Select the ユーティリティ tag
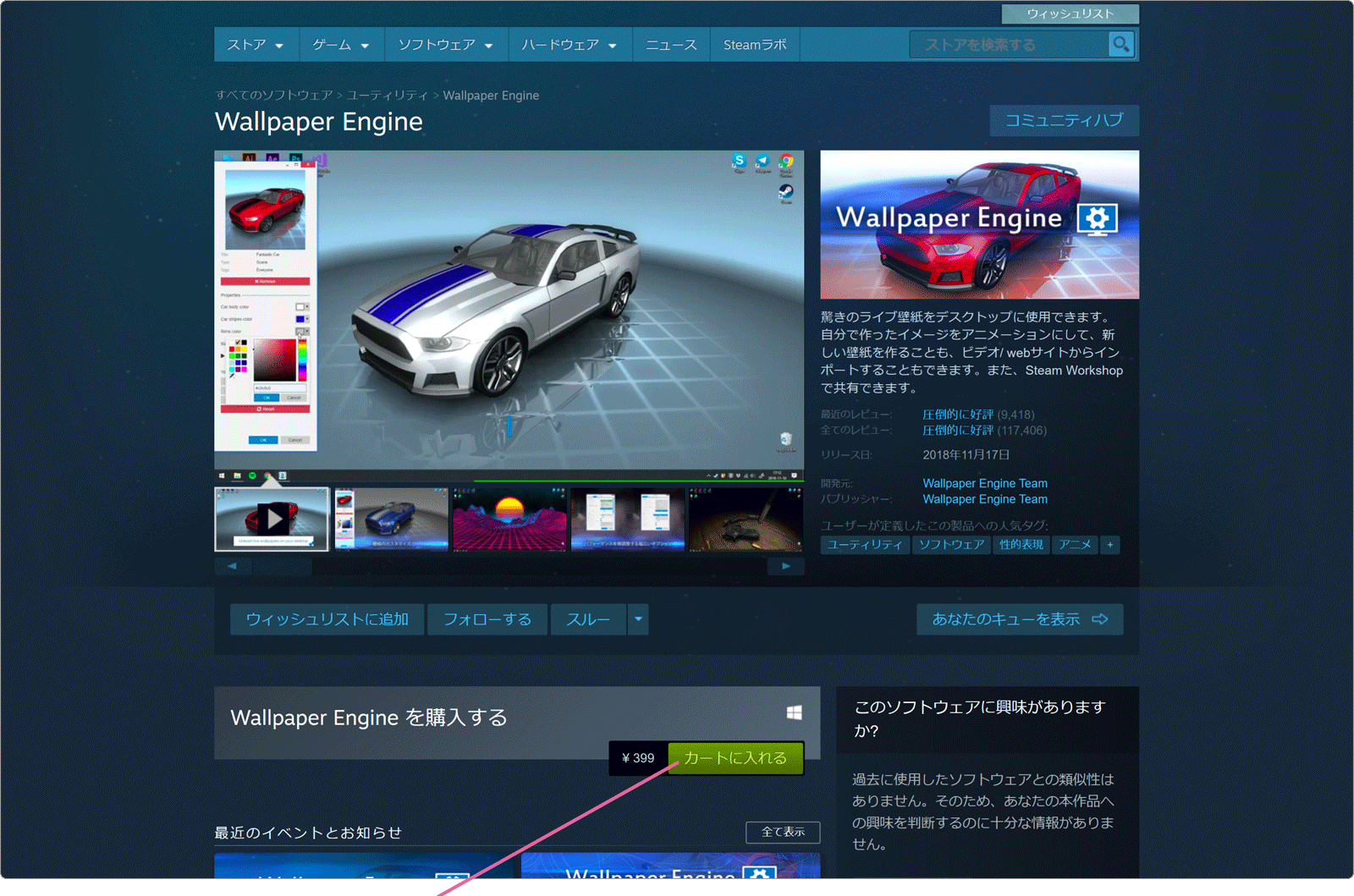The width and height of the screenshot is (1354, 896). point(865,545)
